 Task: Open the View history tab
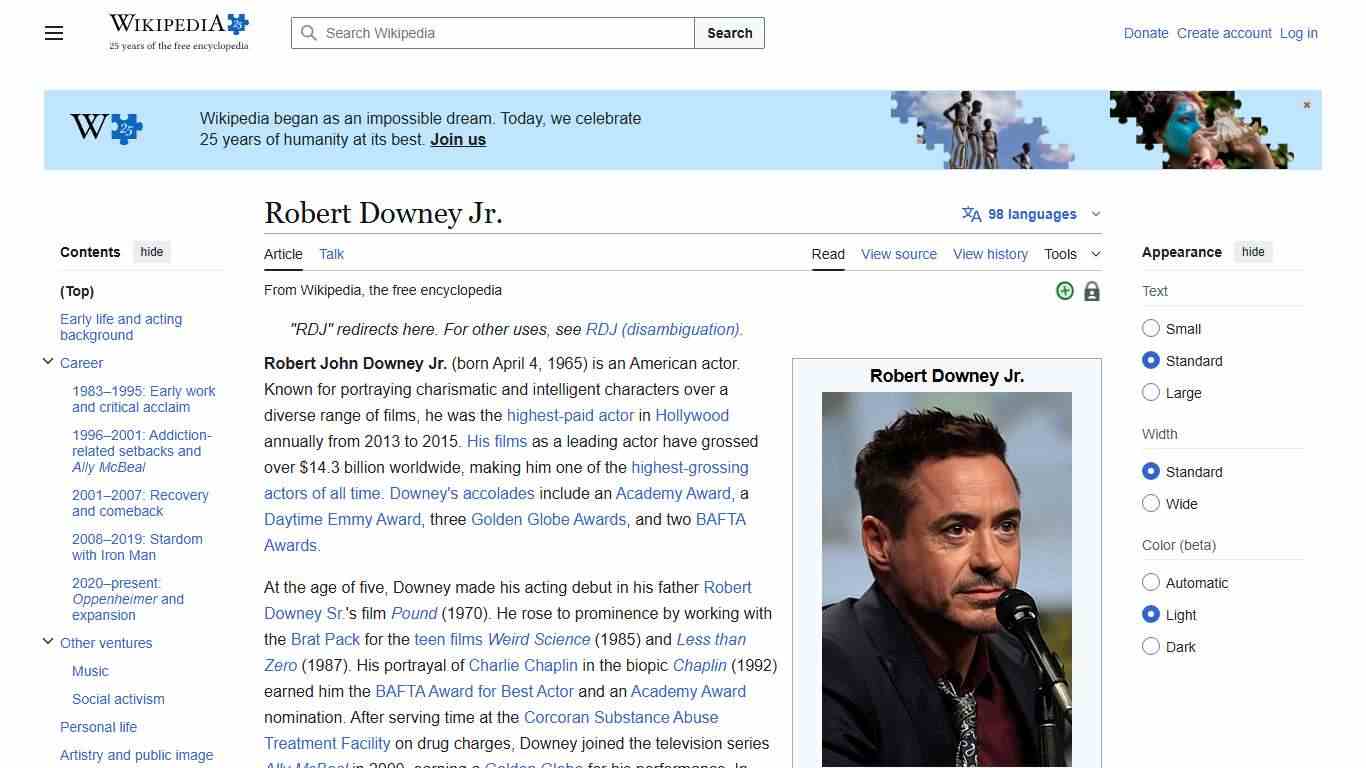[989, 254]
